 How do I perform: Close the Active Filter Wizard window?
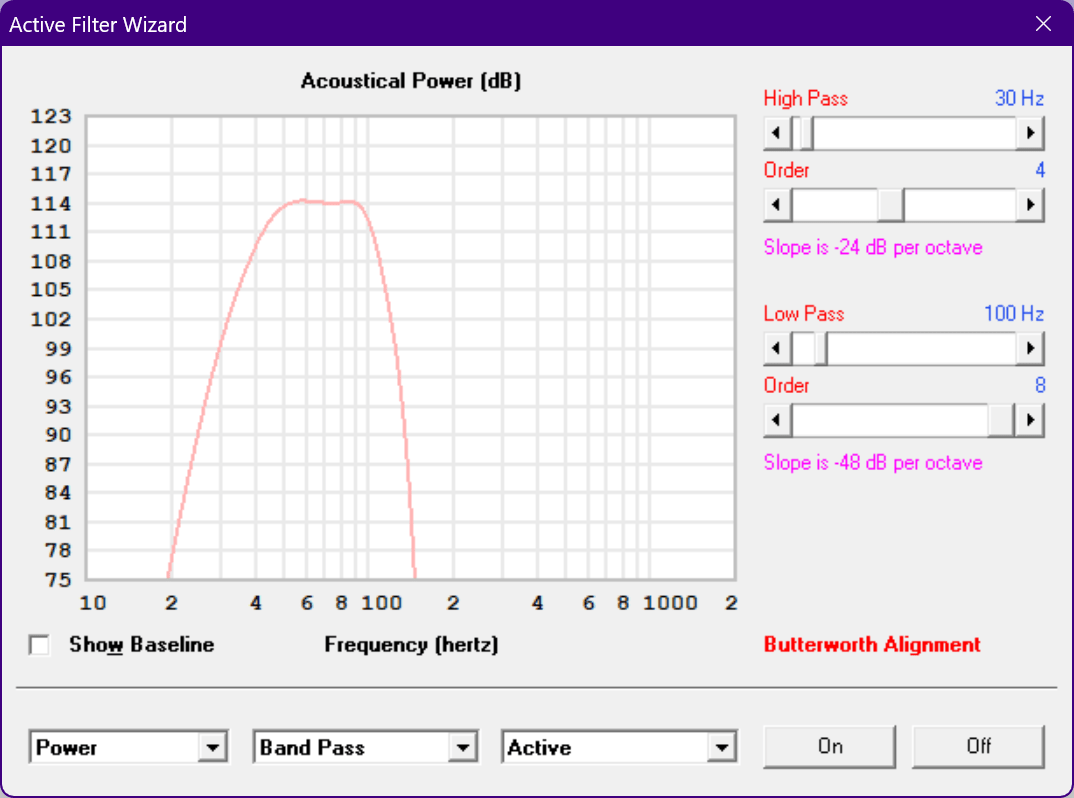coord(1043,24)
